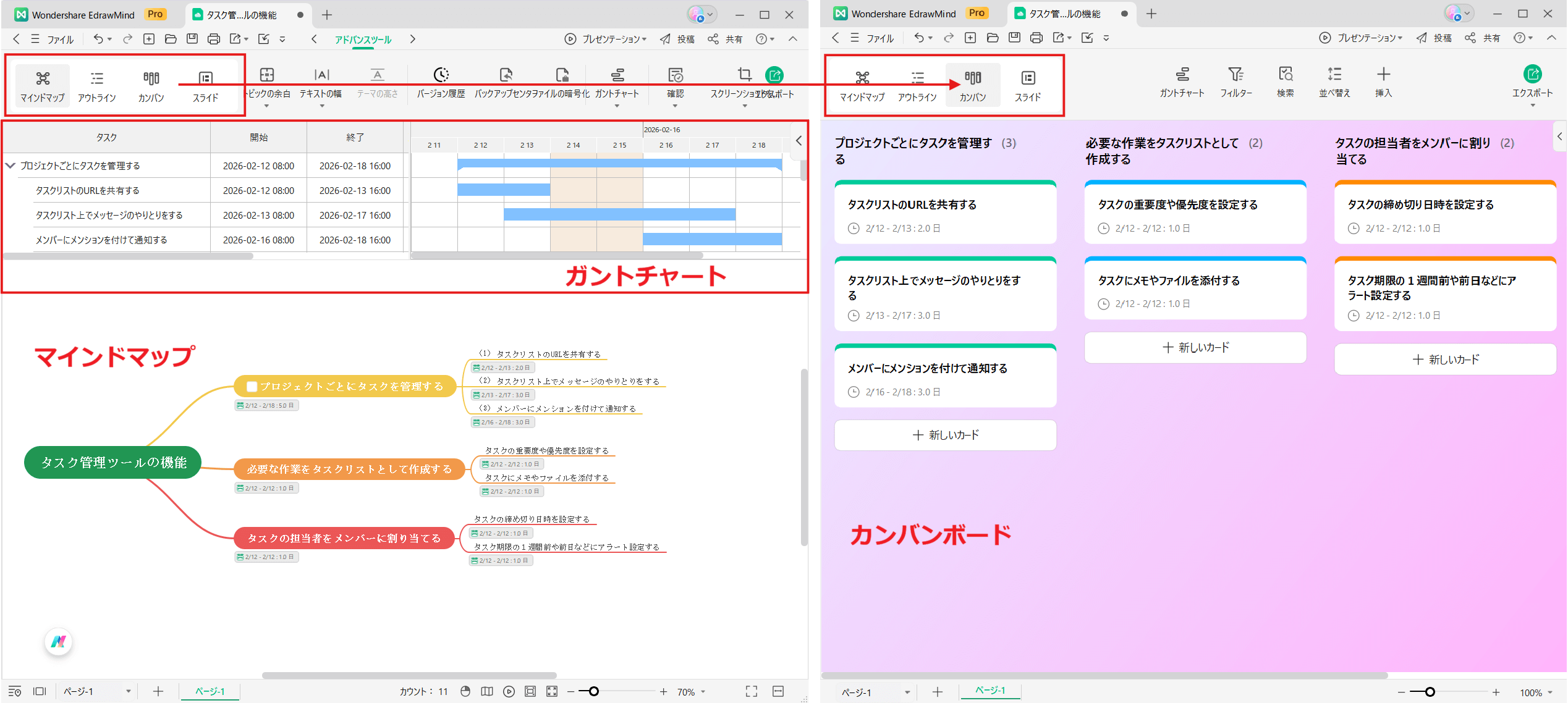Toggle full screen mode from status bar
The width and height of the screenshot is (1568, 703).
(x=751, y=691)
